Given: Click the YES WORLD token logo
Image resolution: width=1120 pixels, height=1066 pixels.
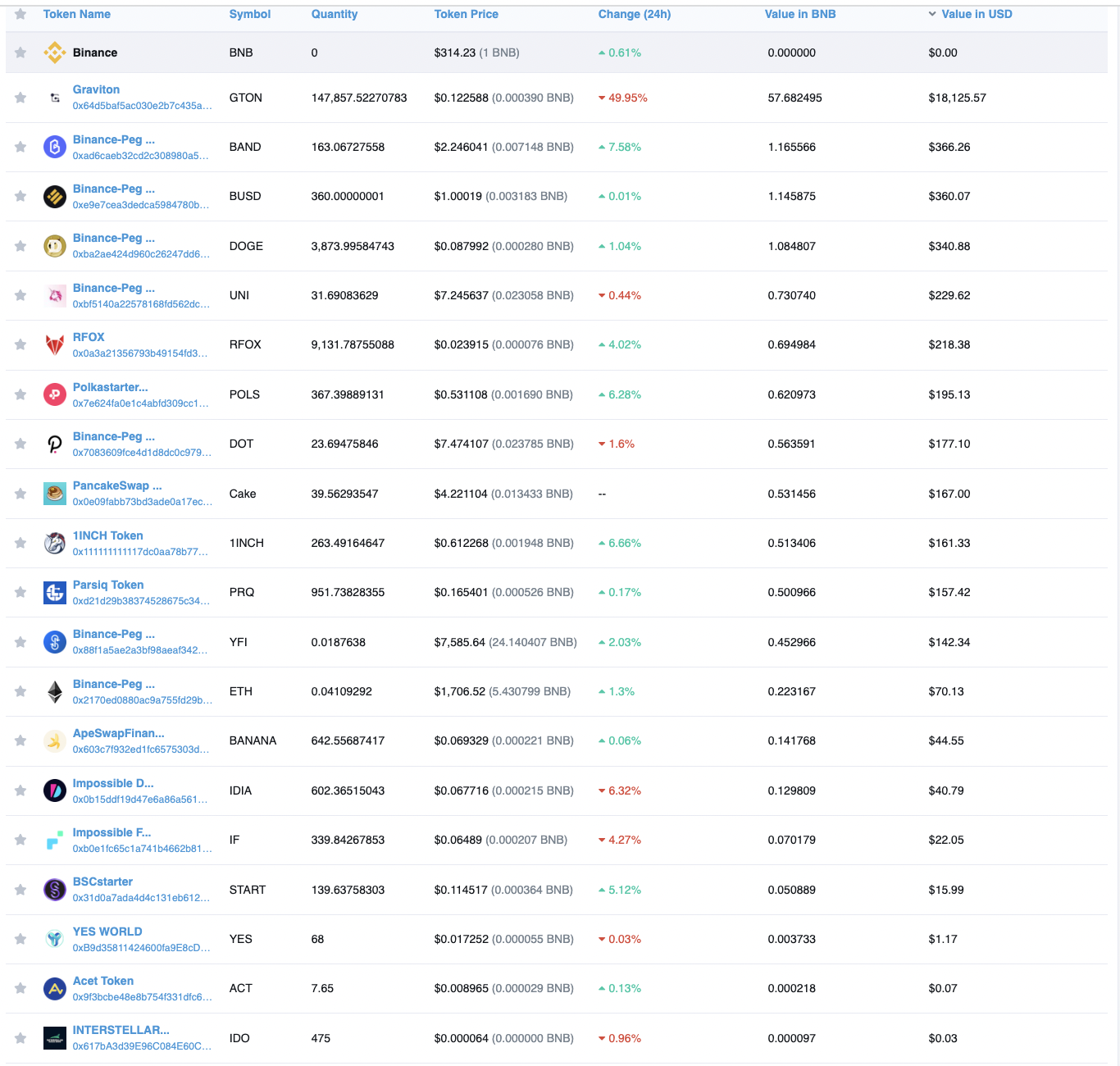Looking at the screenshot, I should (55, 939).
